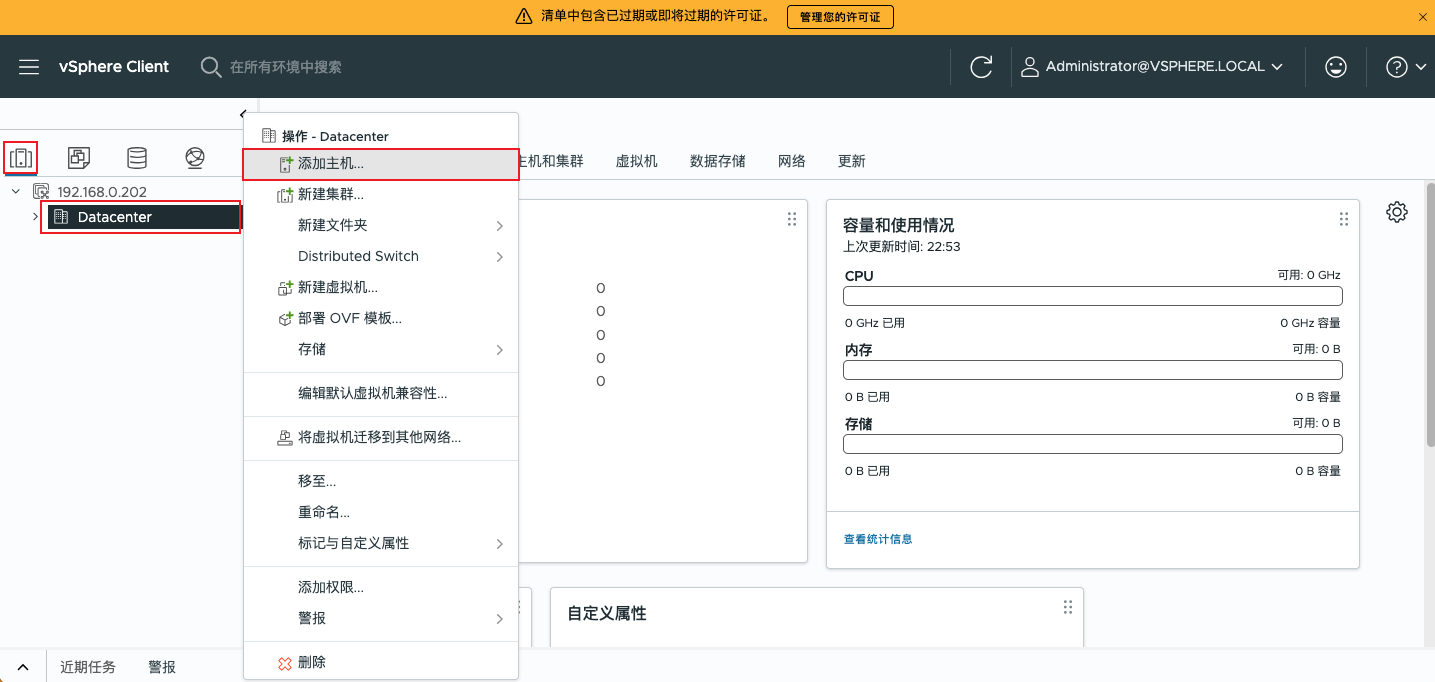Open the 虚拟机 tab

636,161
